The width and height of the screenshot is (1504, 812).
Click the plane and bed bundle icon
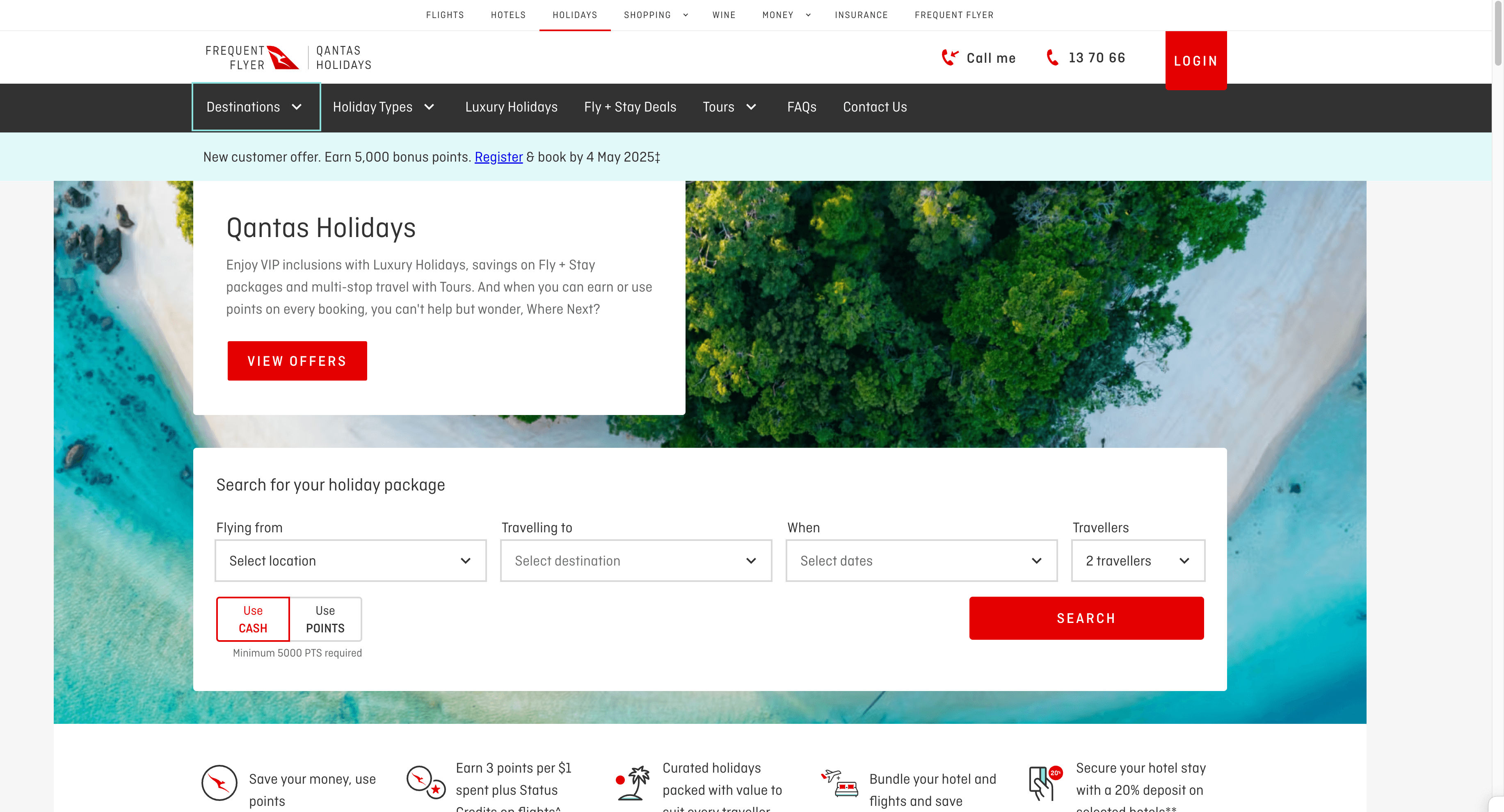pos(839,783)
